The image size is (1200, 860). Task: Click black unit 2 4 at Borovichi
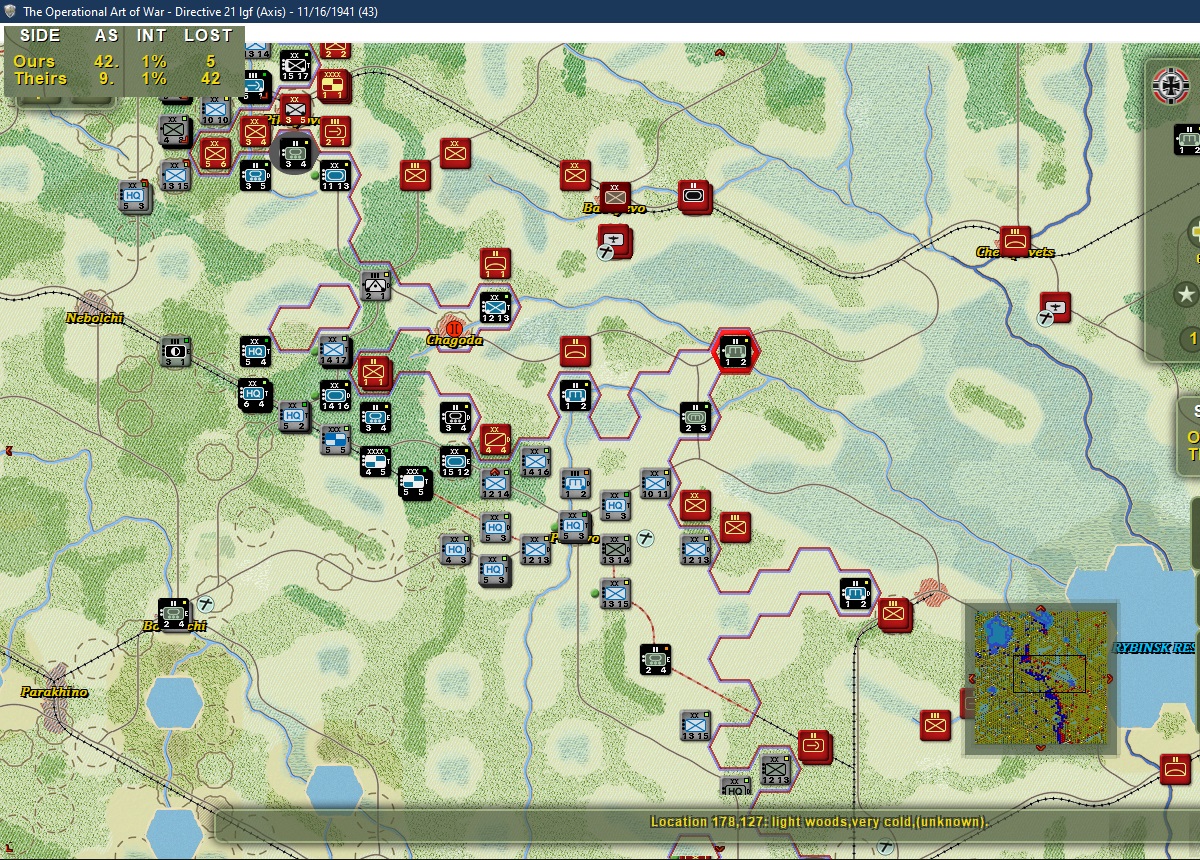pos(174,614)
